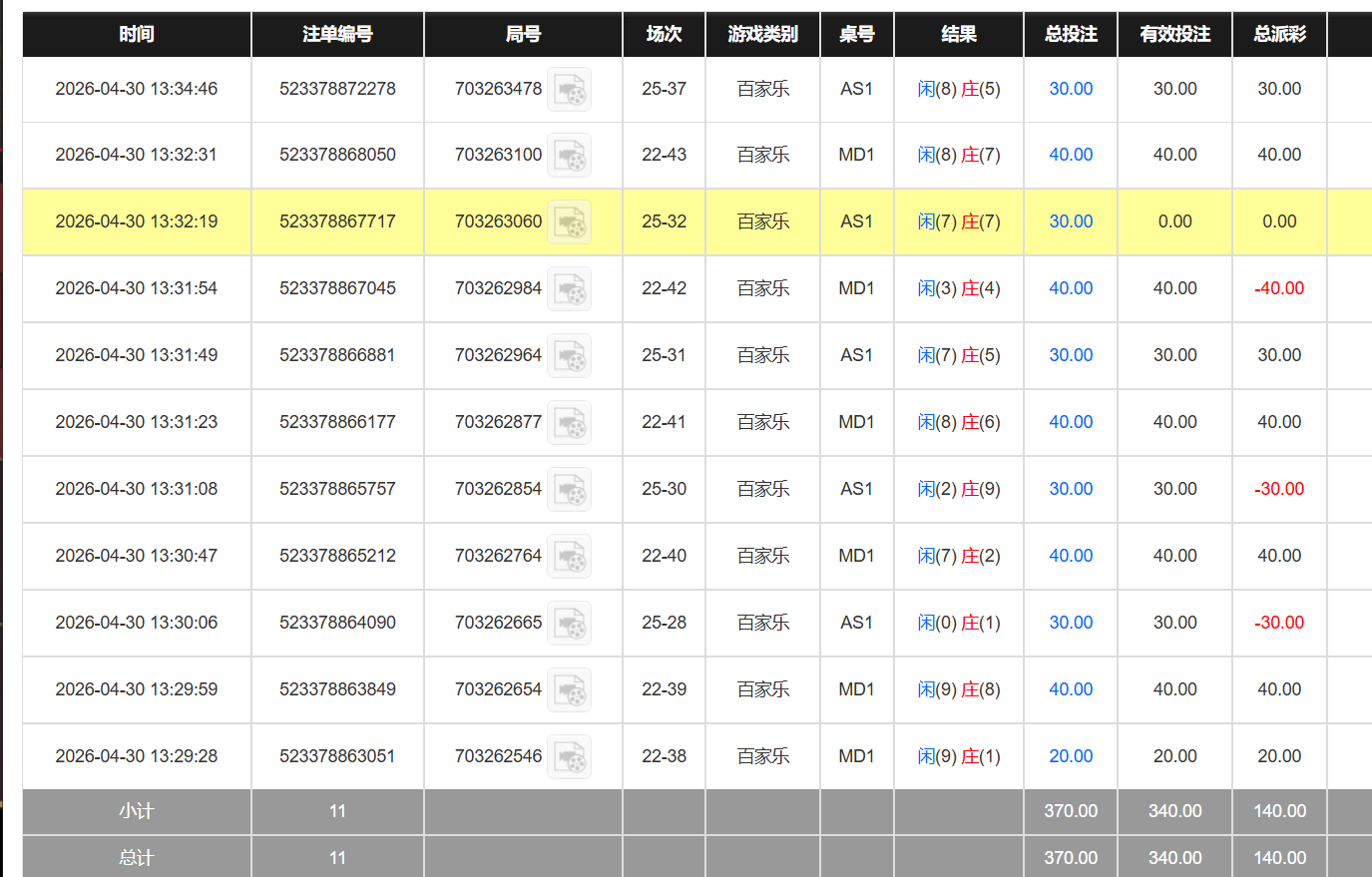The image size is (1372, 877).
Task: Click timestamp 2026-04-30 13:32:19
Action: (x=137, y=221)
